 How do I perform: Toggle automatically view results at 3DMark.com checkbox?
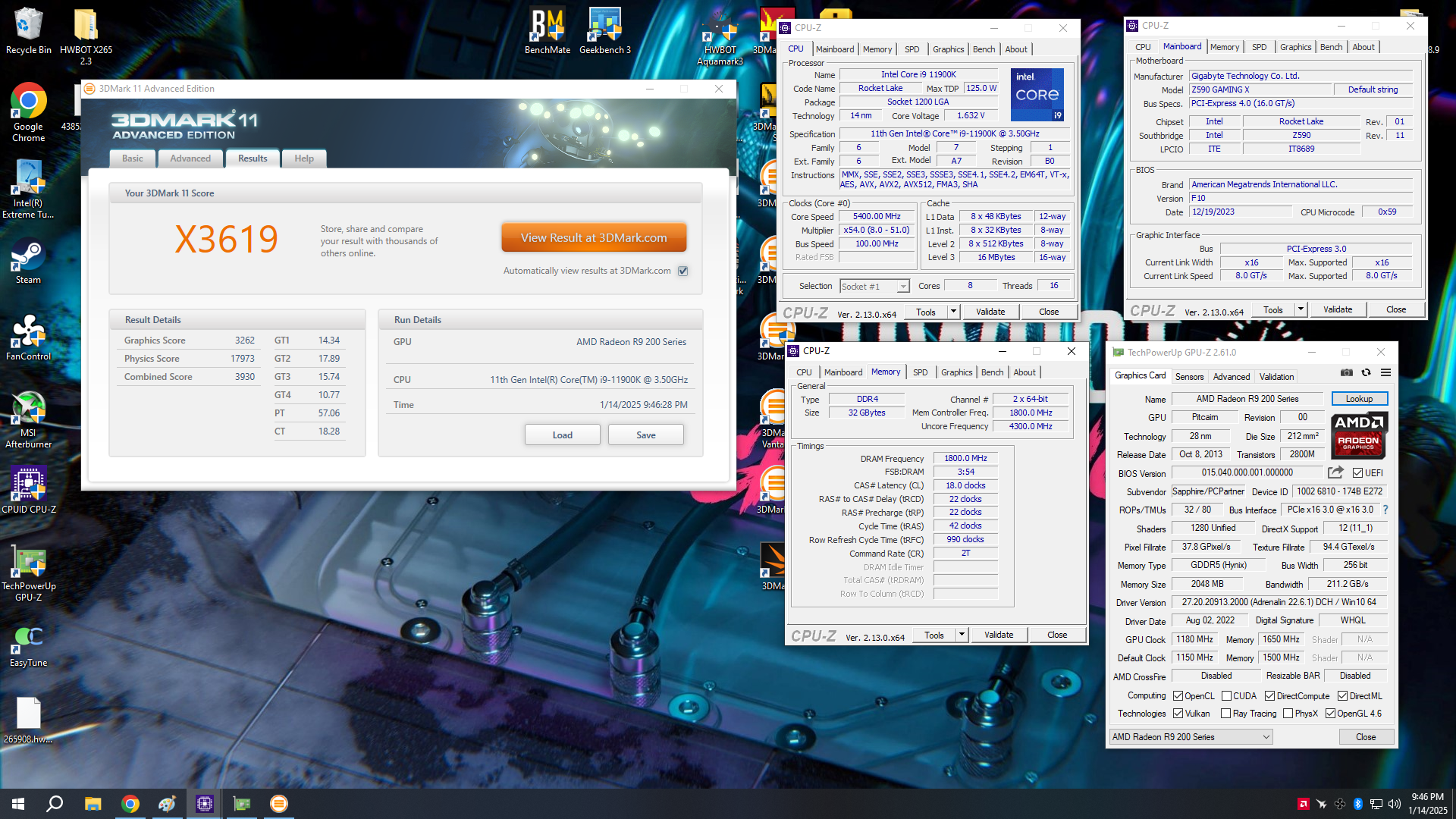(683, 271)
